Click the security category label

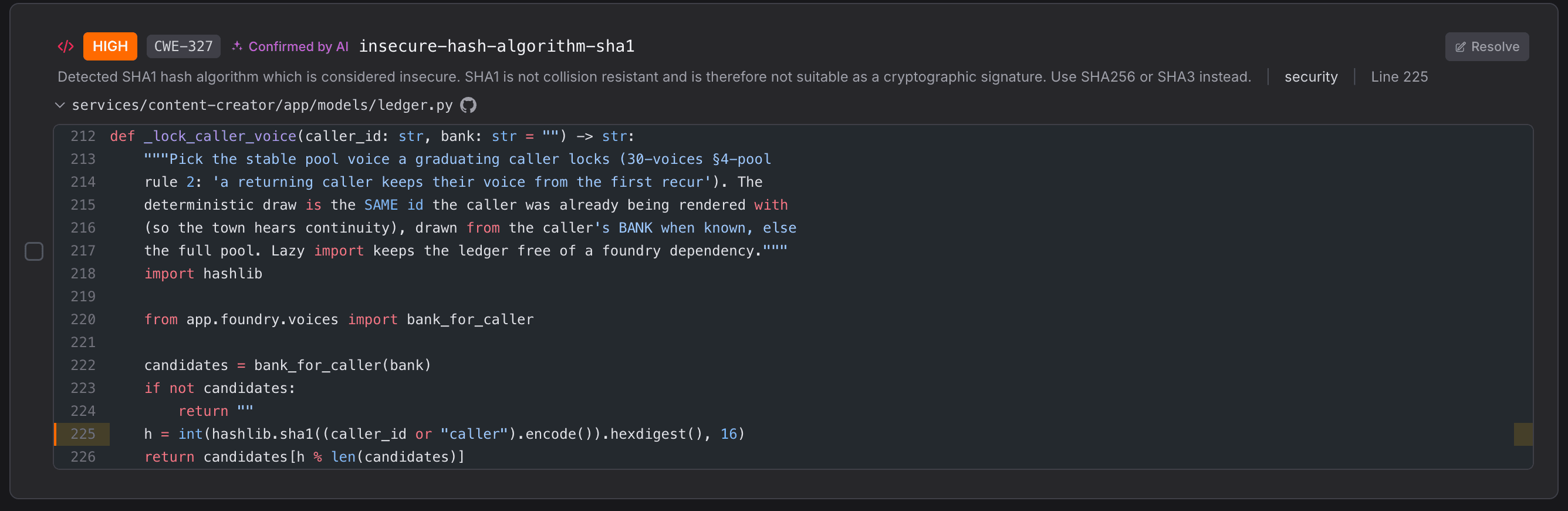click(1311, 77)
